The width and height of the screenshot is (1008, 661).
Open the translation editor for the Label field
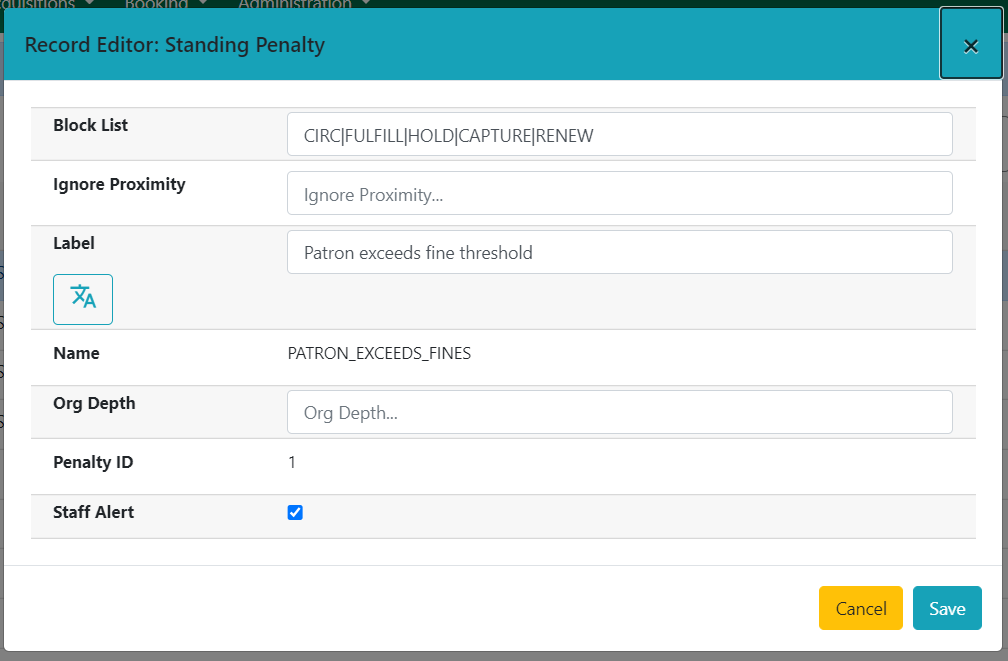point(83,299)
